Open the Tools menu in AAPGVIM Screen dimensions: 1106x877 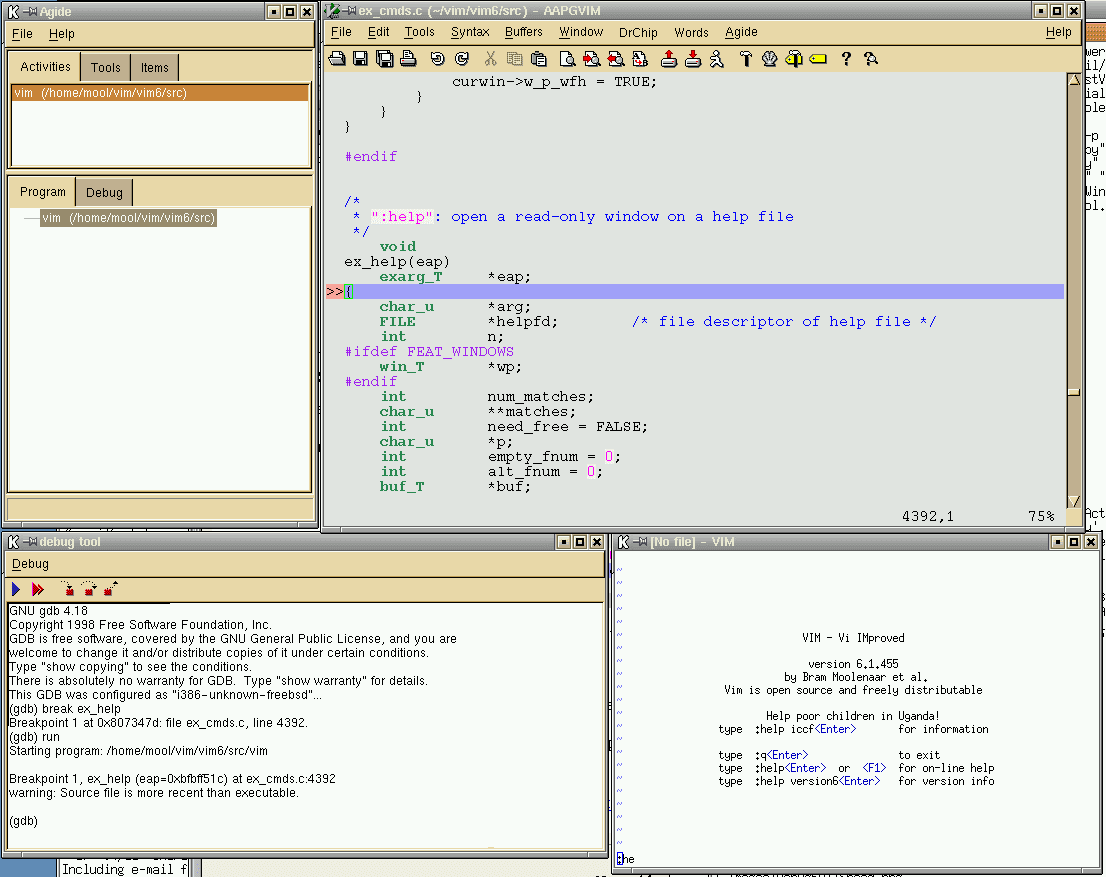419,32
